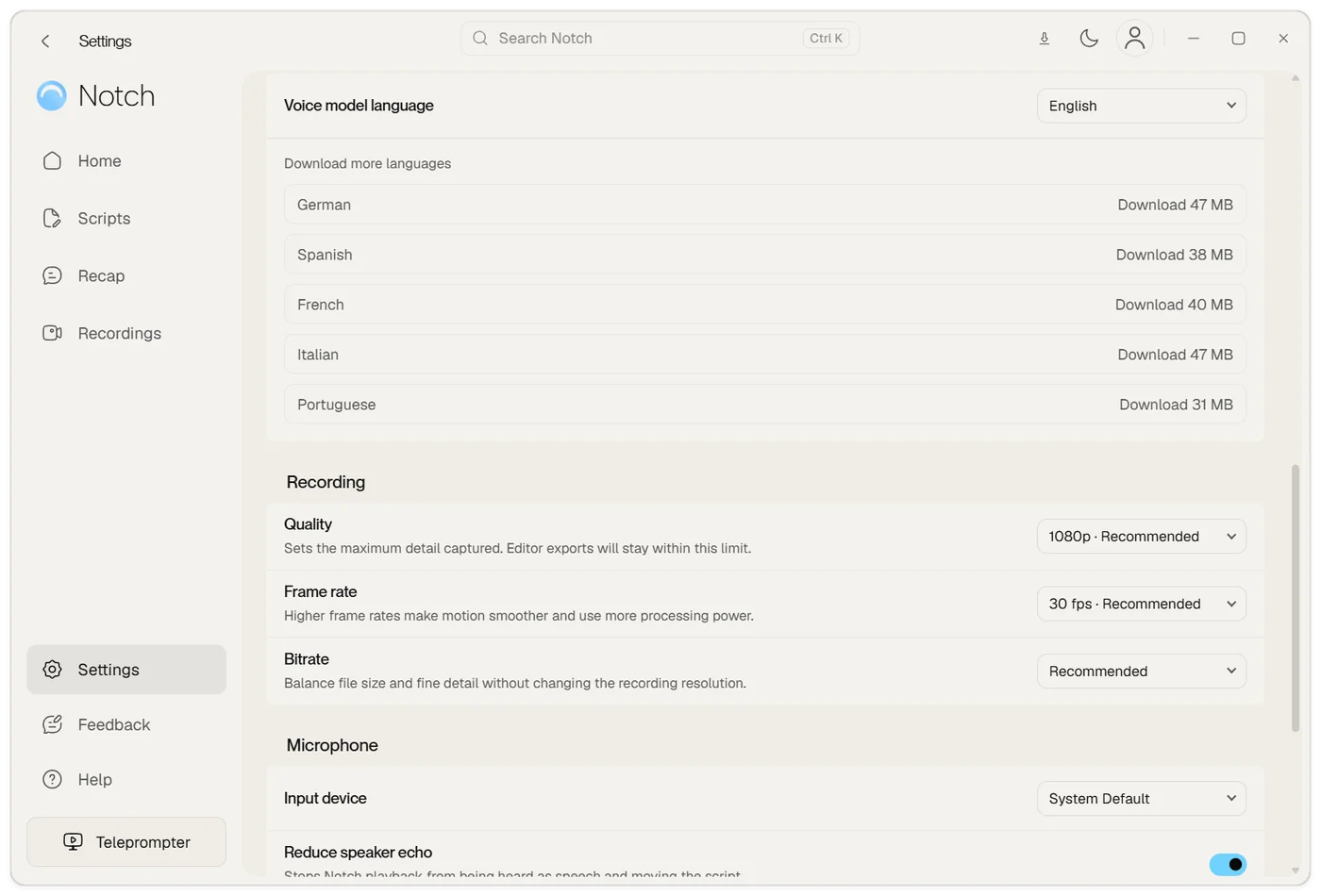Click the Teleprompter screen icon
This screenshot has height=896, width=1321.
[73, 841]
